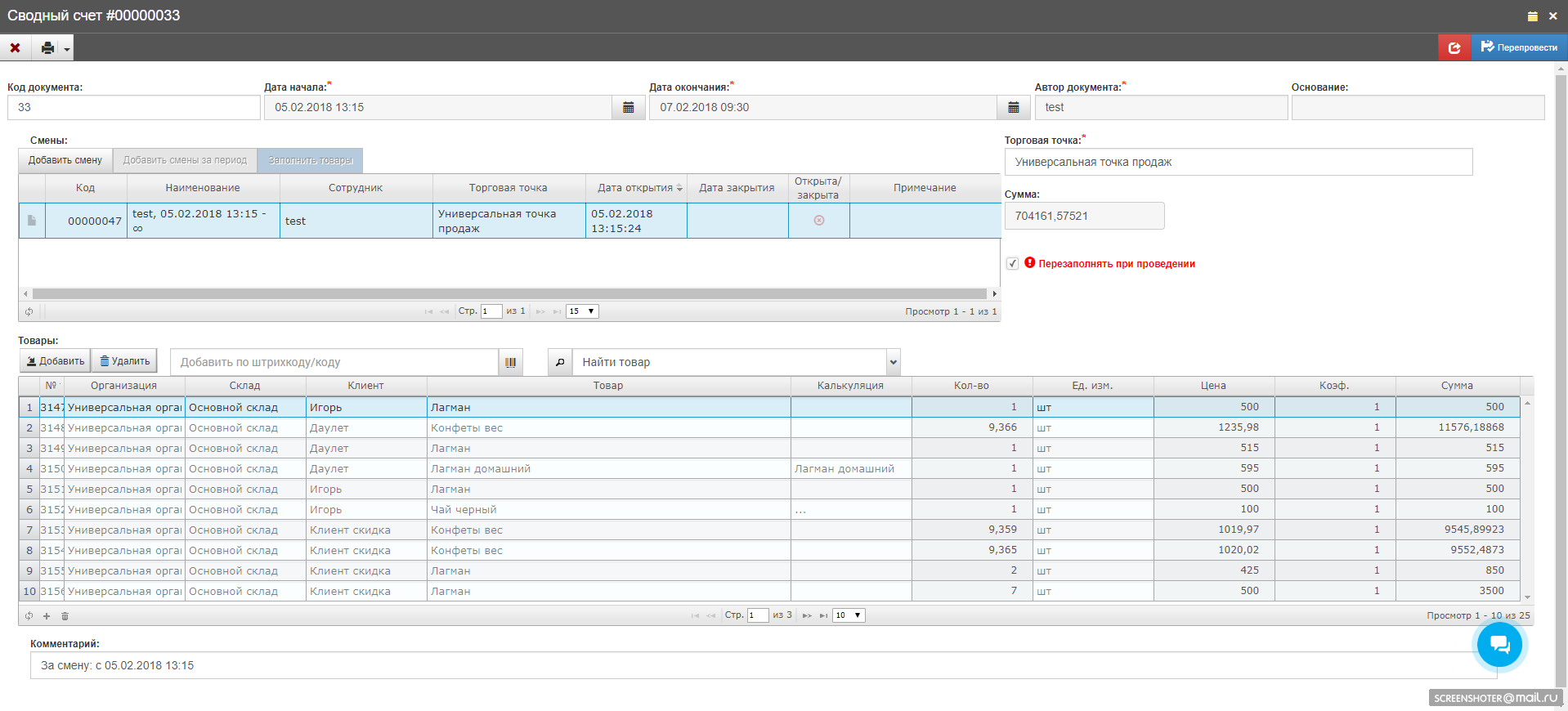Click the 'Добавить смену' tab button
The height and width of the screenshot is (711, 1568).
tap(65, 160)
